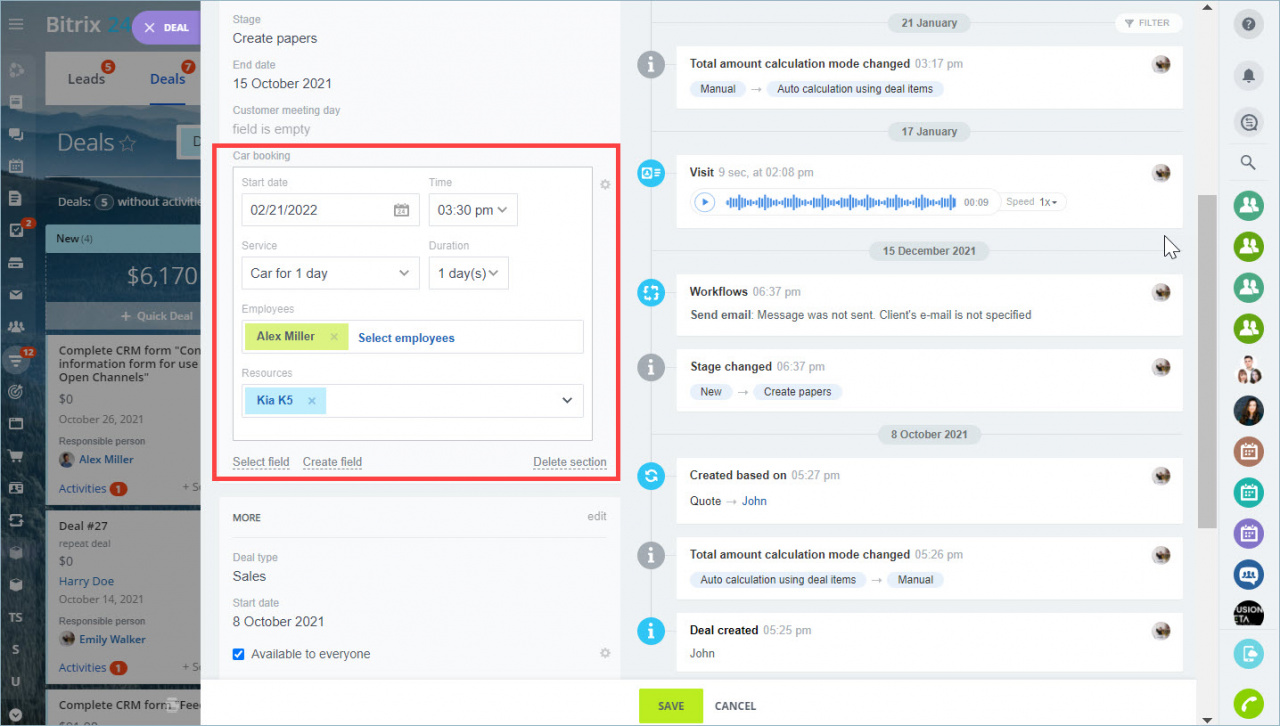The image size is (1280, 726).
Task: Open the CRM icon with 12 badge
Action: pos(17,359)
